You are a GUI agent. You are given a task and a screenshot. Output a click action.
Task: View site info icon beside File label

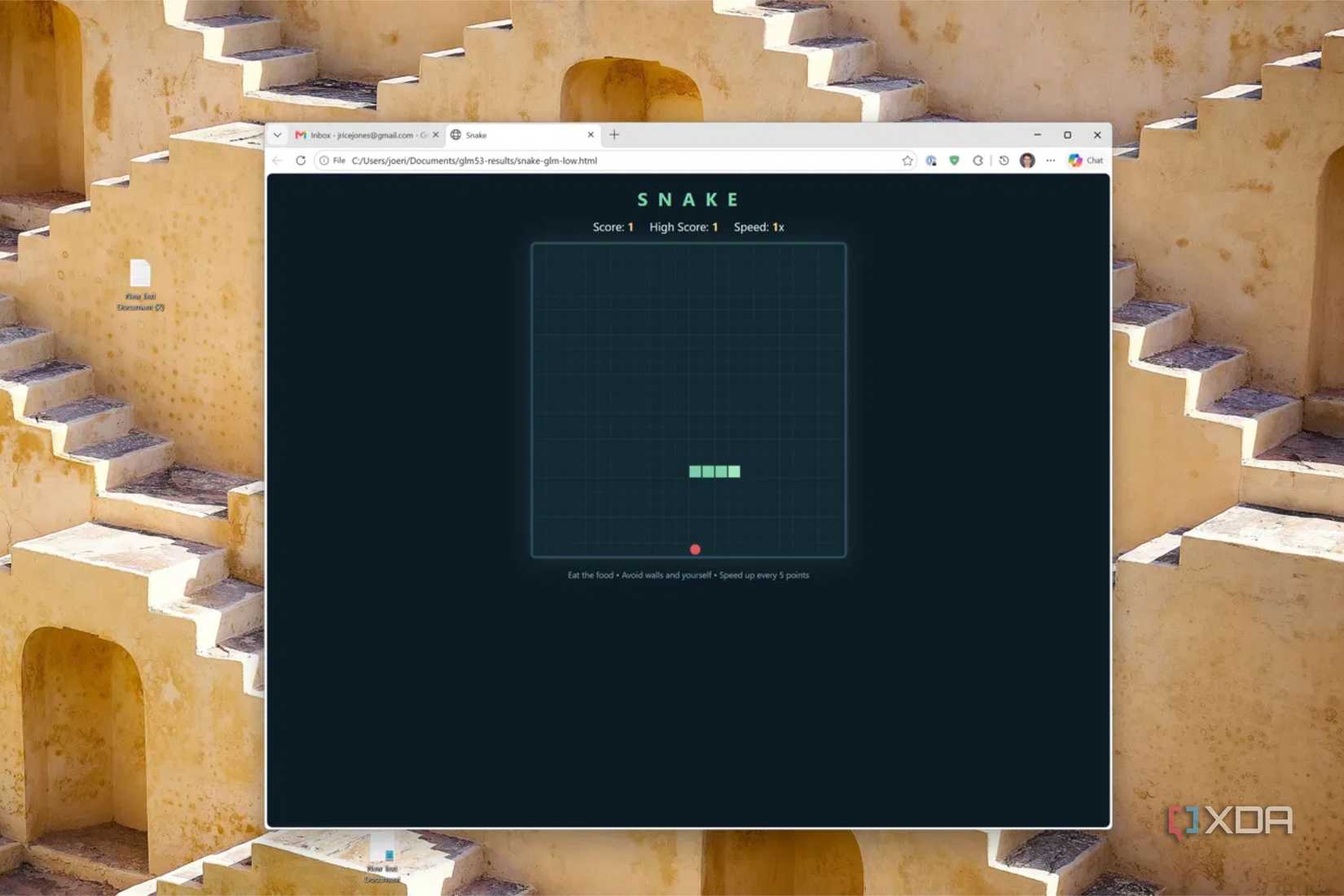click(x=324, y=160)
